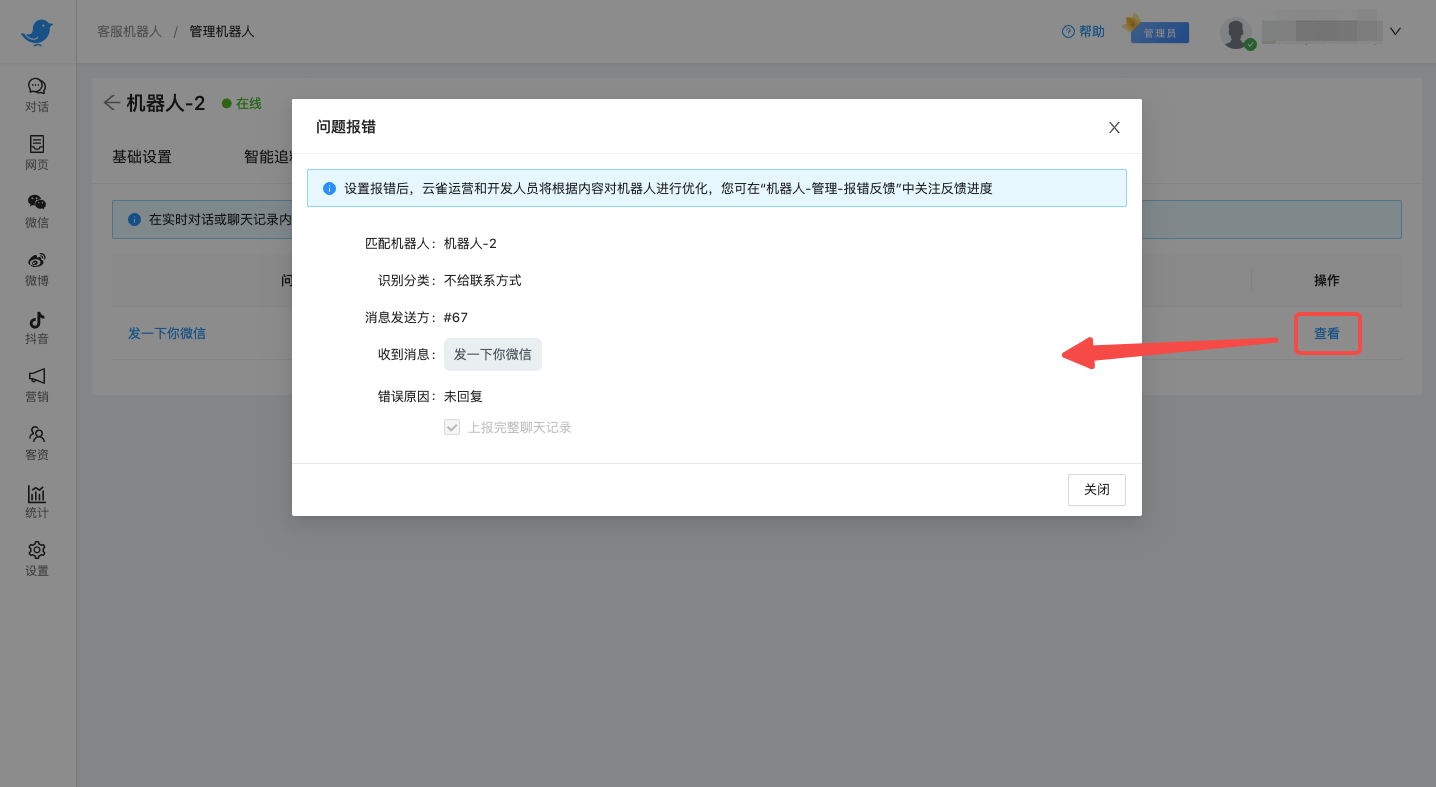
Task: Expand the account dropdown at top right
Action: tap(1395, 31)
